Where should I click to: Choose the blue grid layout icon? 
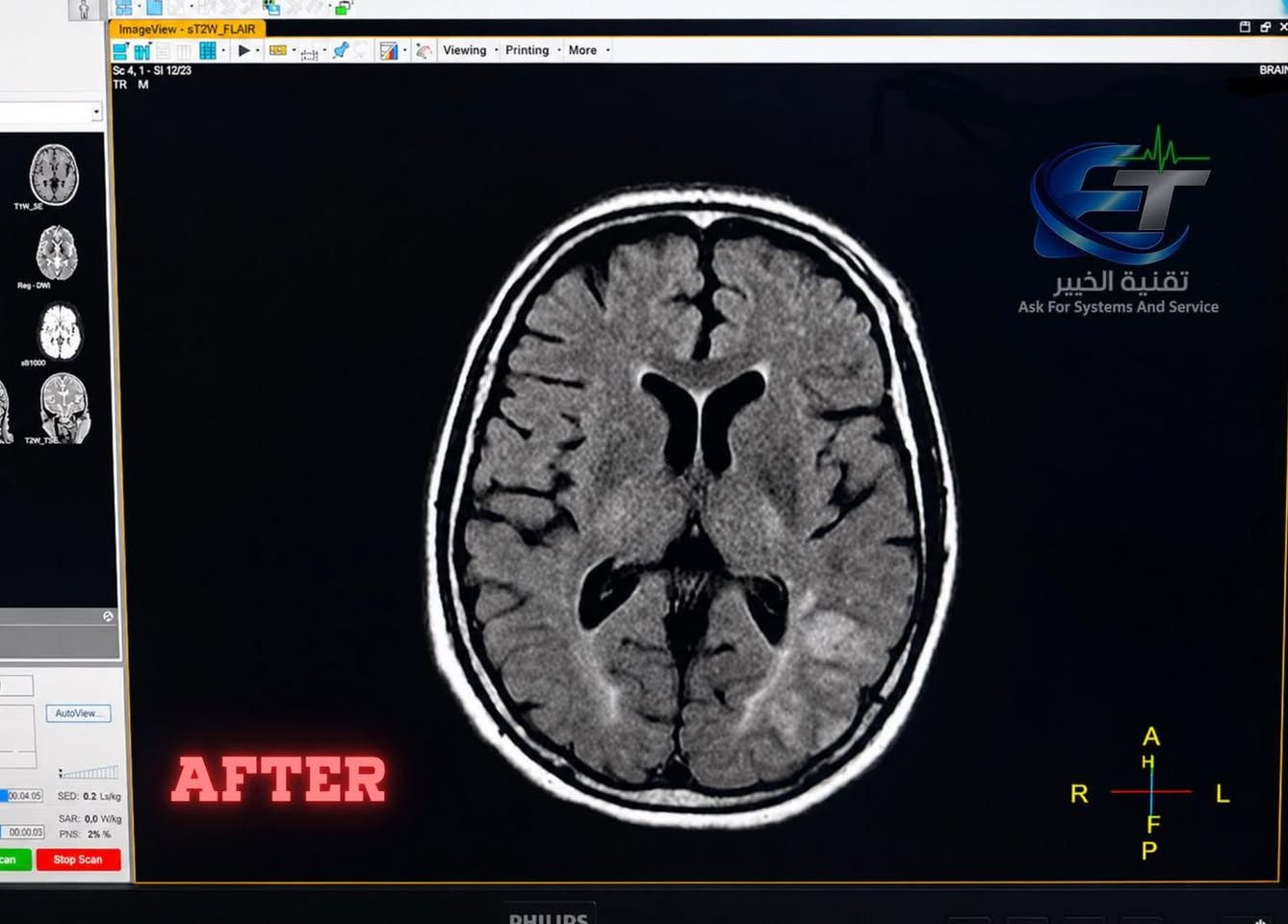point(208,51)
